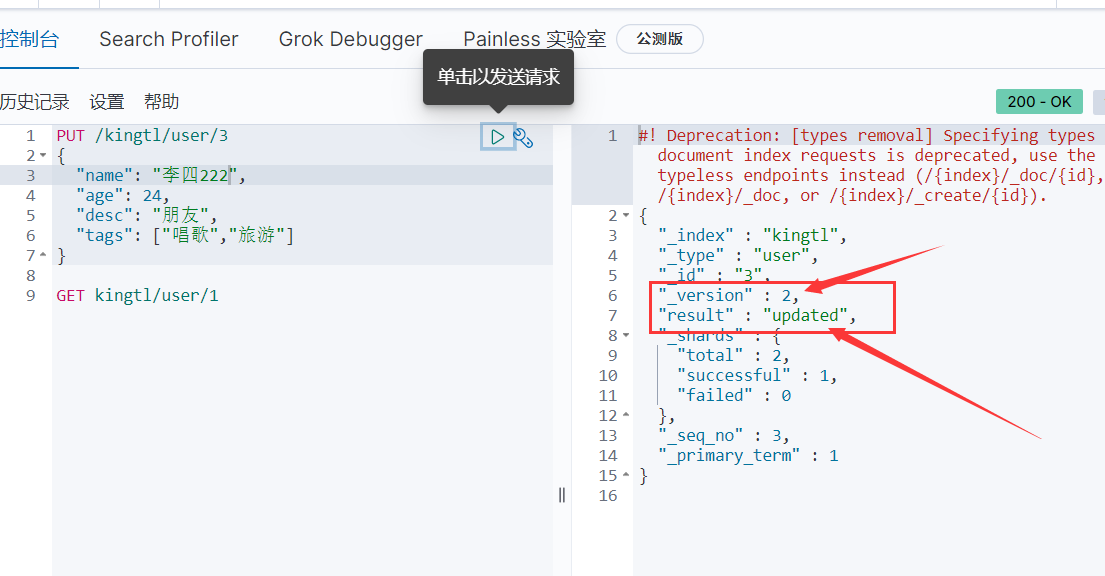Collapse the "_shards" object in the response
This screenshot has height=576, width=1105.
626,336
